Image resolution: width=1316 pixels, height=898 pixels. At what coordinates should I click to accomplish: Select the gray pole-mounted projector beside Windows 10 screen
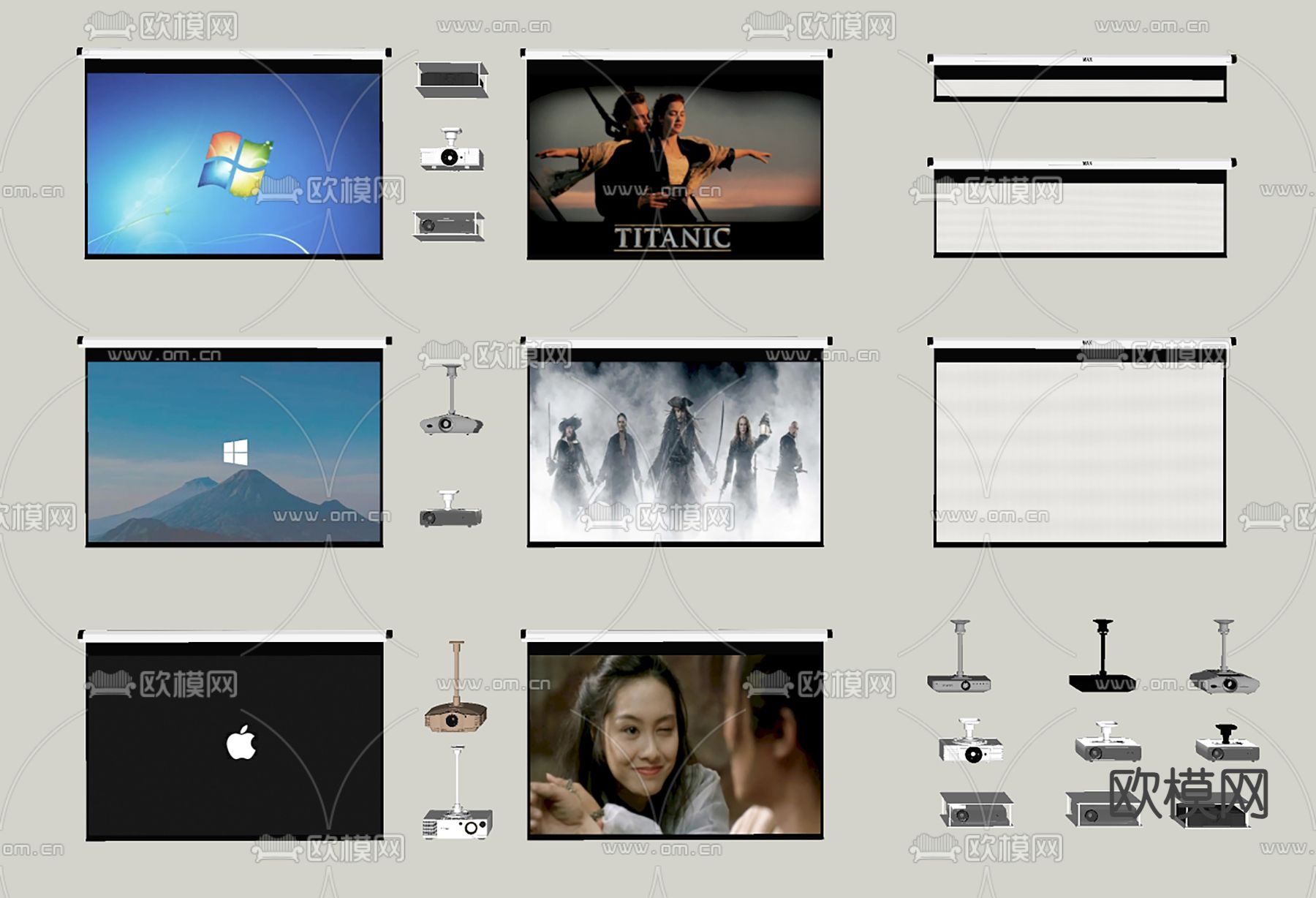452,400
